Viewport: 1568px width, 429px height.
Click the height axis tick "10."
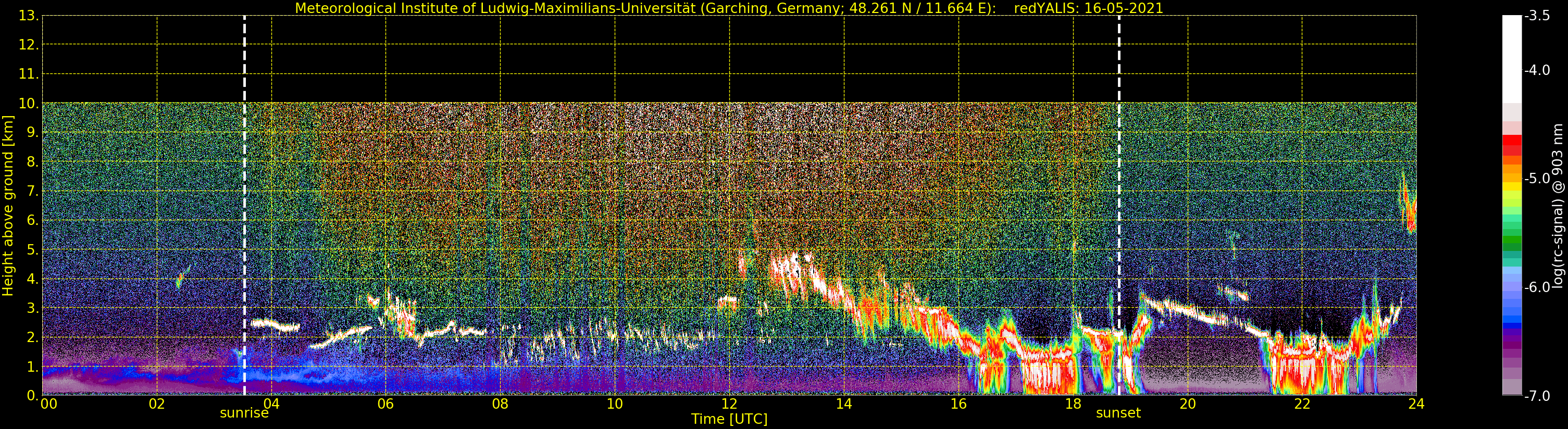(x=29, y=104)
